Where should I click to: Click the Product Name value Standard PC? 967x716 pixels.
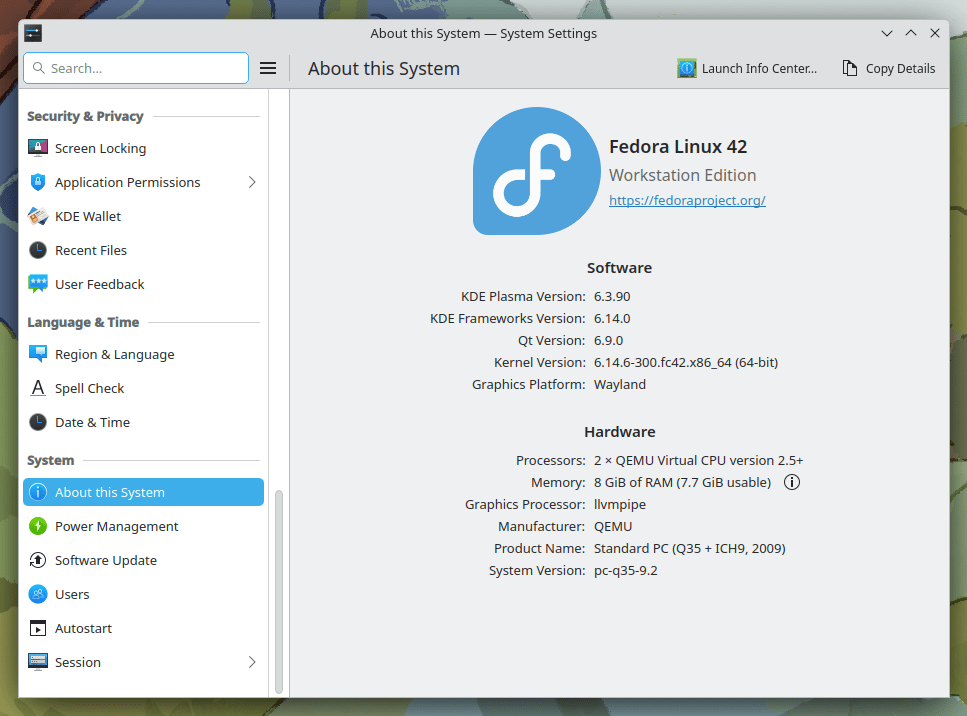click(689, 548)
